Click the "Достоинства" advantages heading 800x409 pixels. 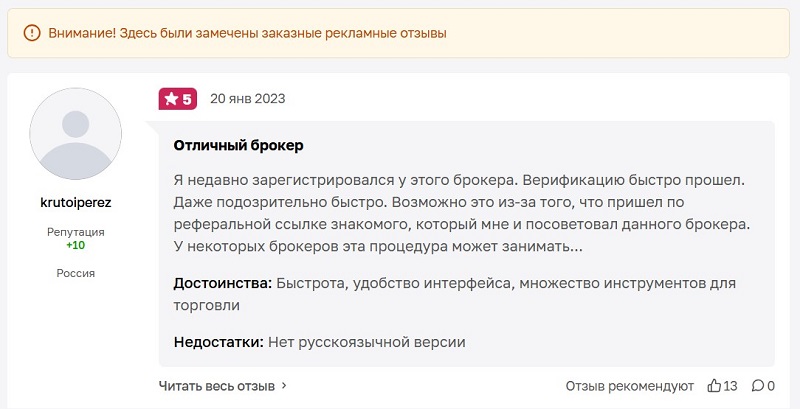(x=221, y=283)
